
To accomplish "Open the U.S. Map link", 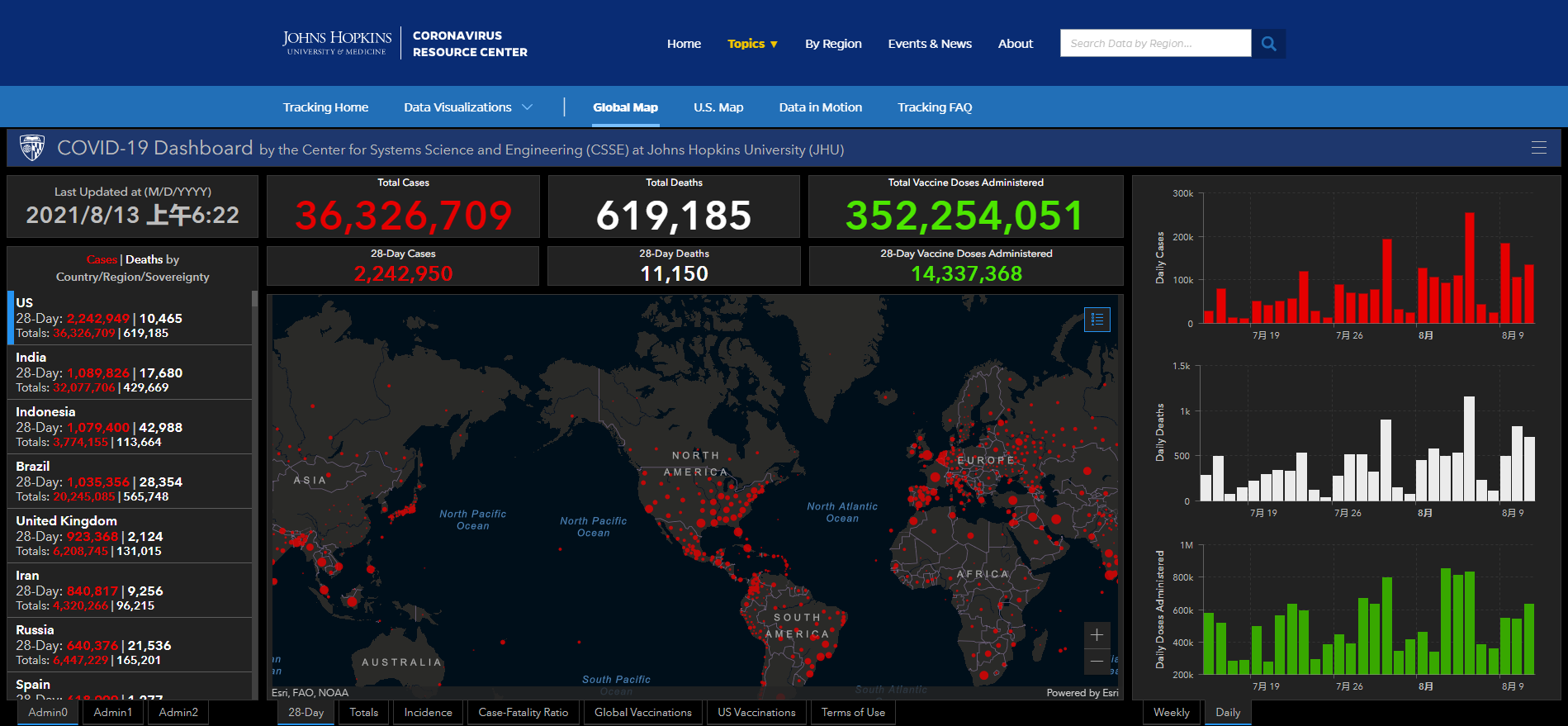I will (x=718, y=107).
